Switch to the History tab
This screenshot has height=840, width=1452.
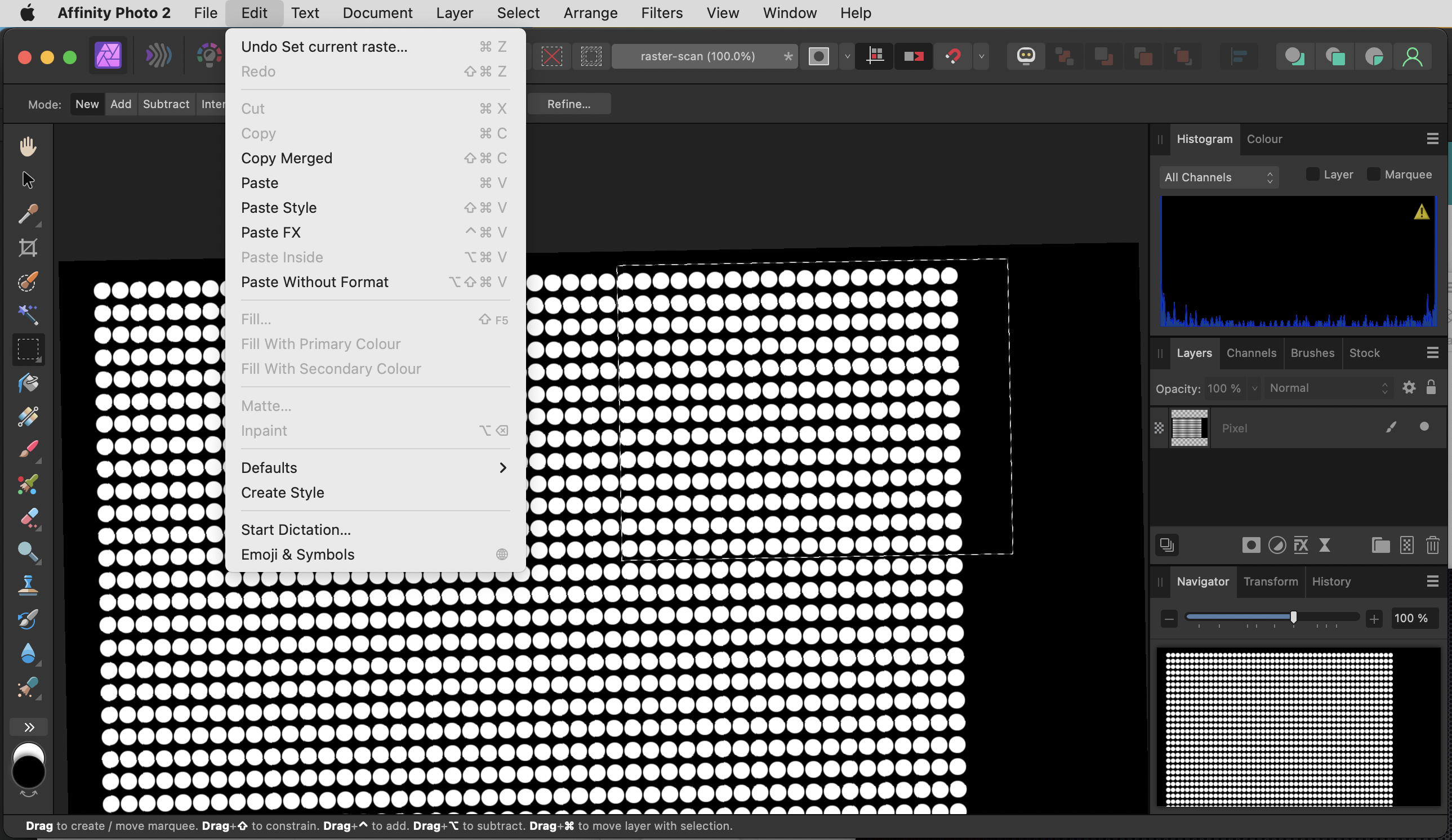point(1331,582)
